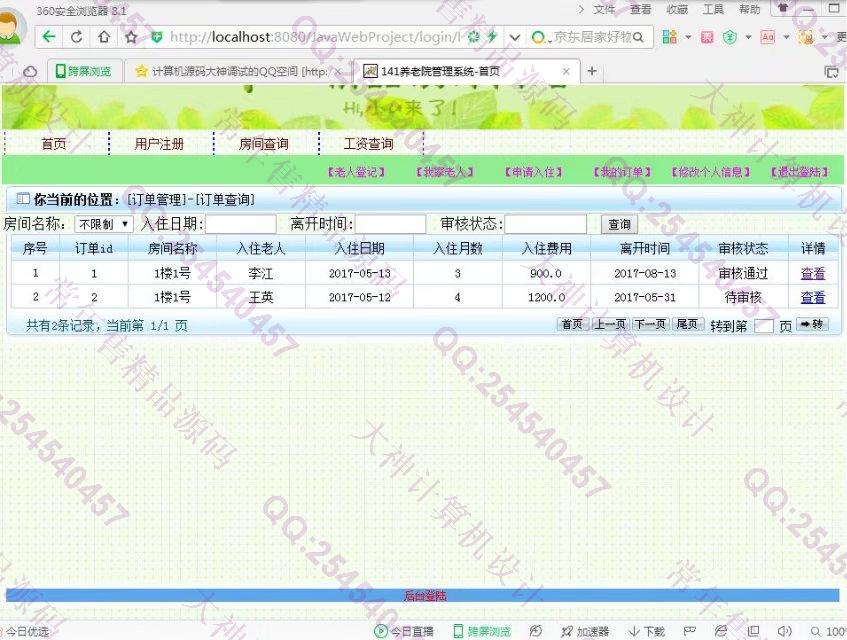Switch to the 计算机源码大神调试的QQ空间 tab

tap(238, 71)
